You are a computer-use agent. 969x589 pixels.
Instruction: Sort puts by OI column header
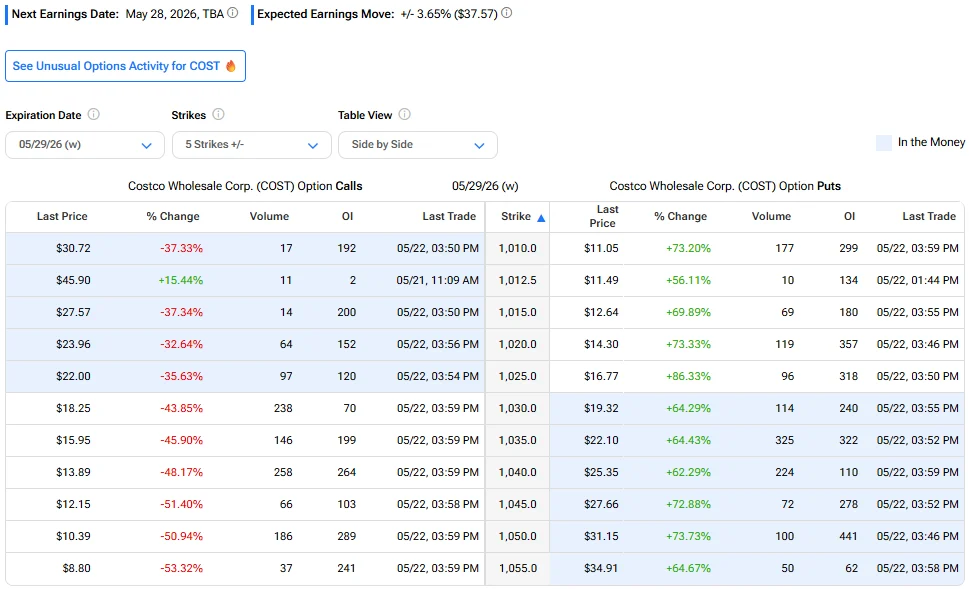coord(850,216)
